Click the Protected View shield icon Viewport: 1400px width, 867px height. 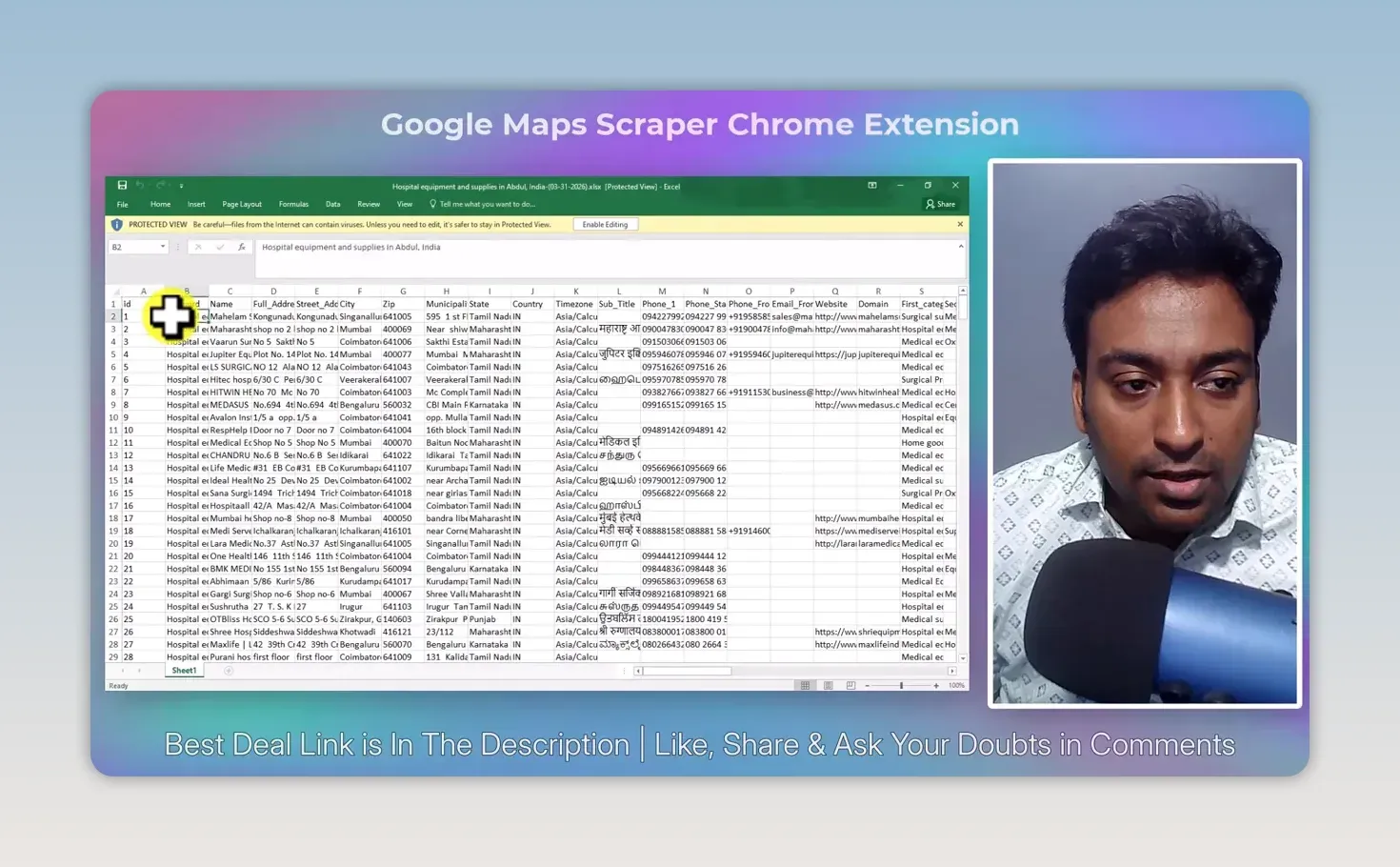(x=117, y=225)
